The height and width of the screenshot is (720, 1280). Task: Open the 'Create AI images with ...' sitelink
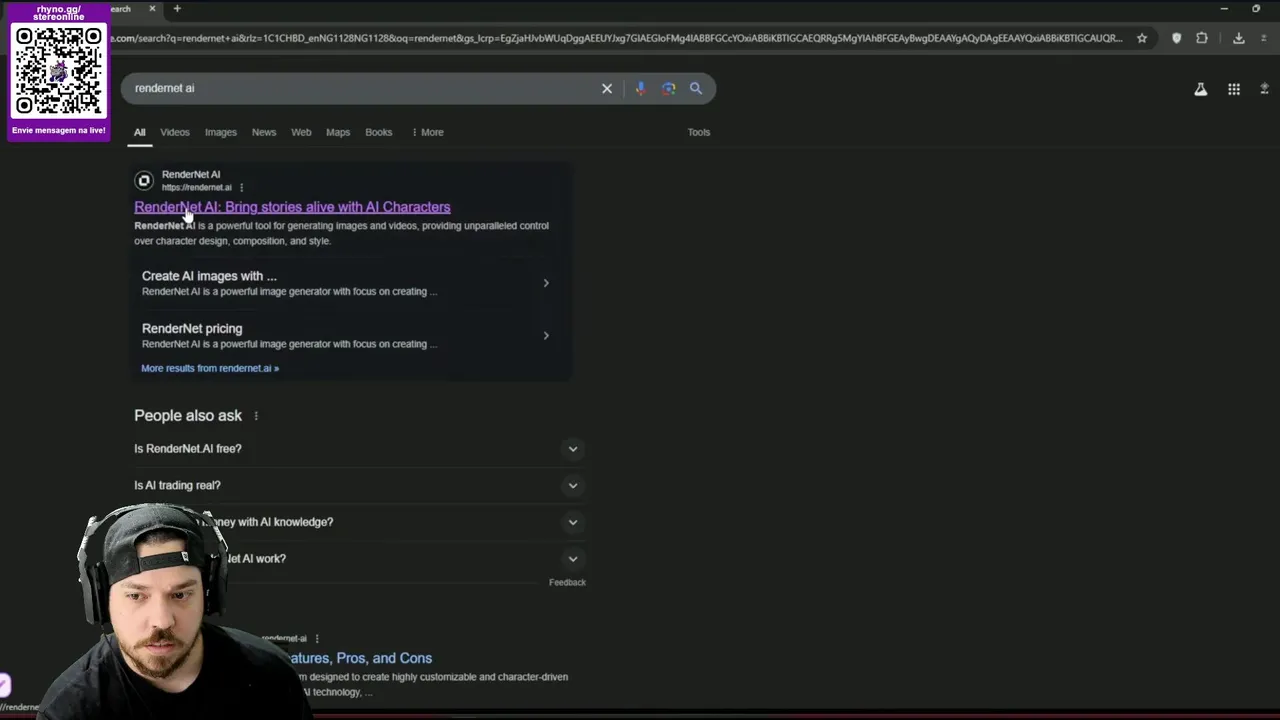209,276
